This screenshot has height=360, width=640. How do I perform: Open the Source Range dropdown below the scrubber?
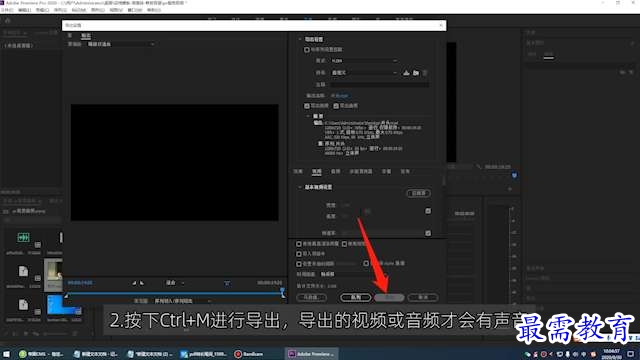click(x=182, y=301)
